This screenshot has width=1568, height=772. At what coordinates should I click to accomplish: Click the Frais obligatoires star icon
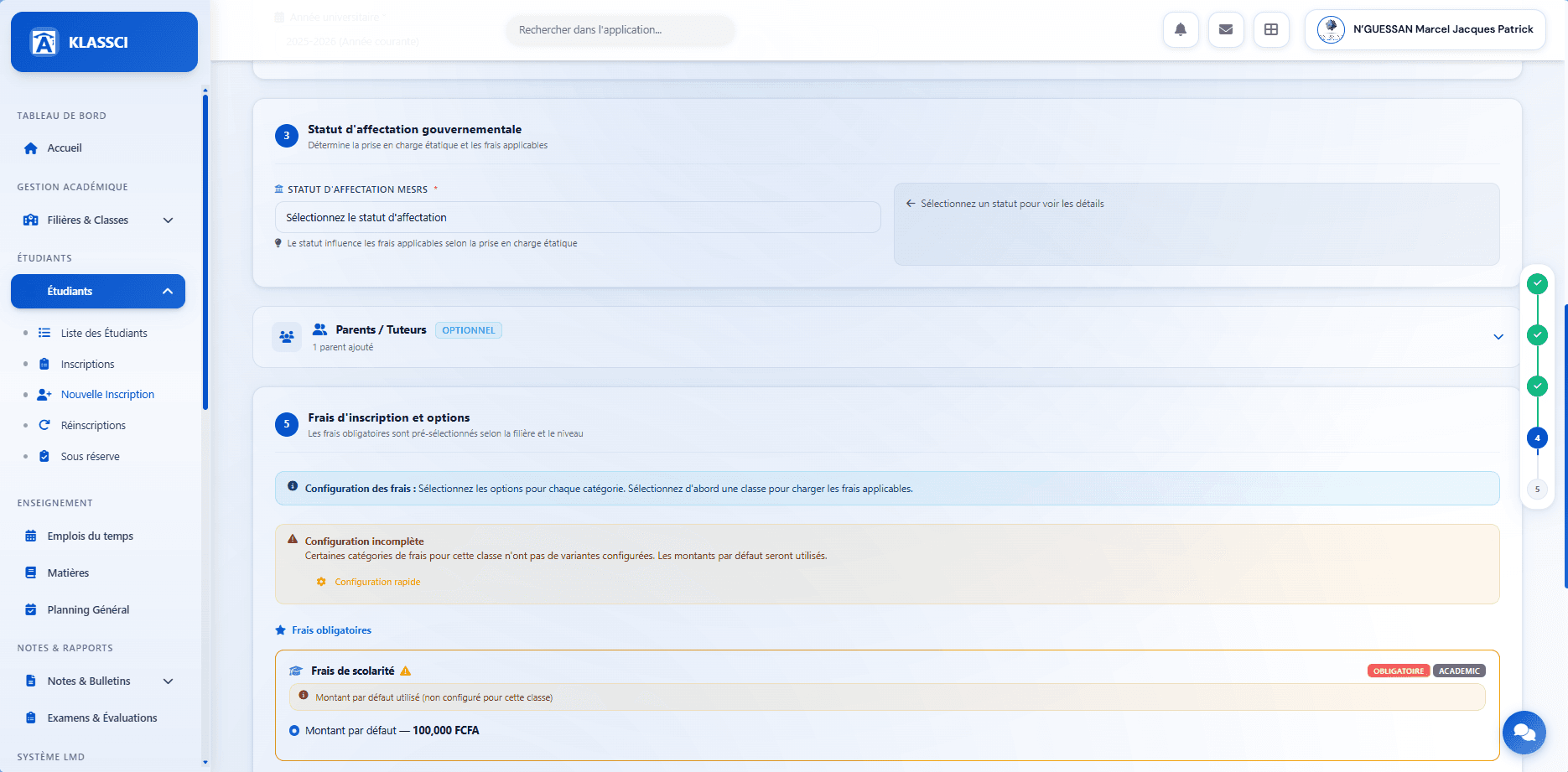281,630
